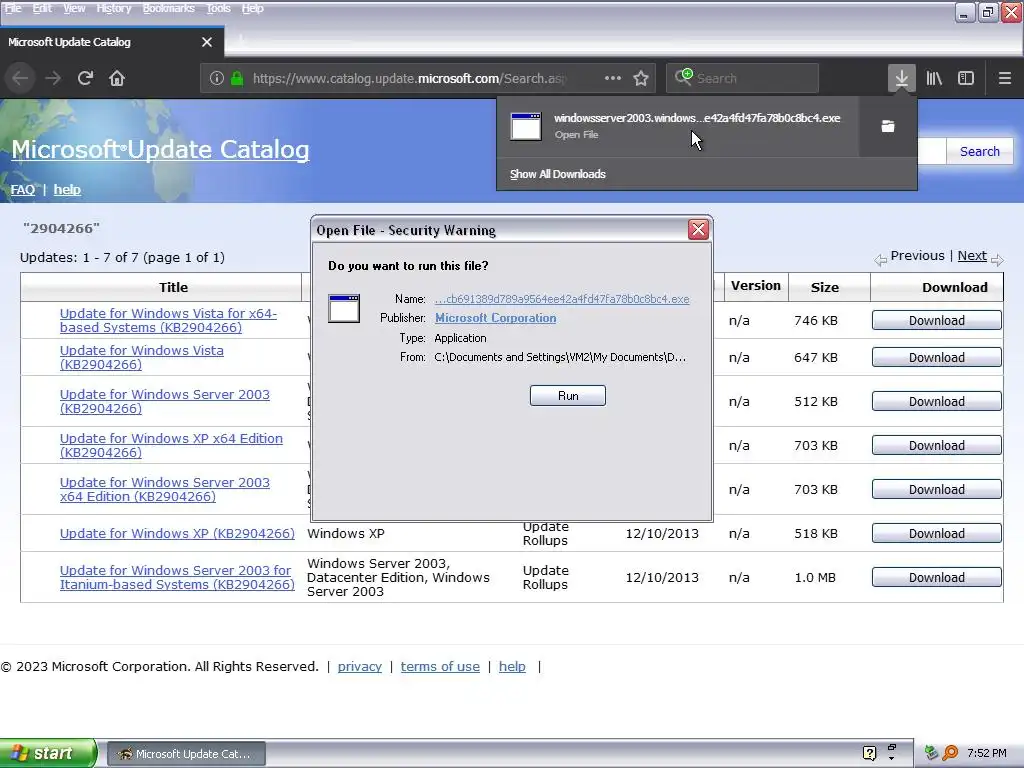Click the downloaded exe file icon
This screenshot has height=768, width=1024.
[x=526, y=126]
